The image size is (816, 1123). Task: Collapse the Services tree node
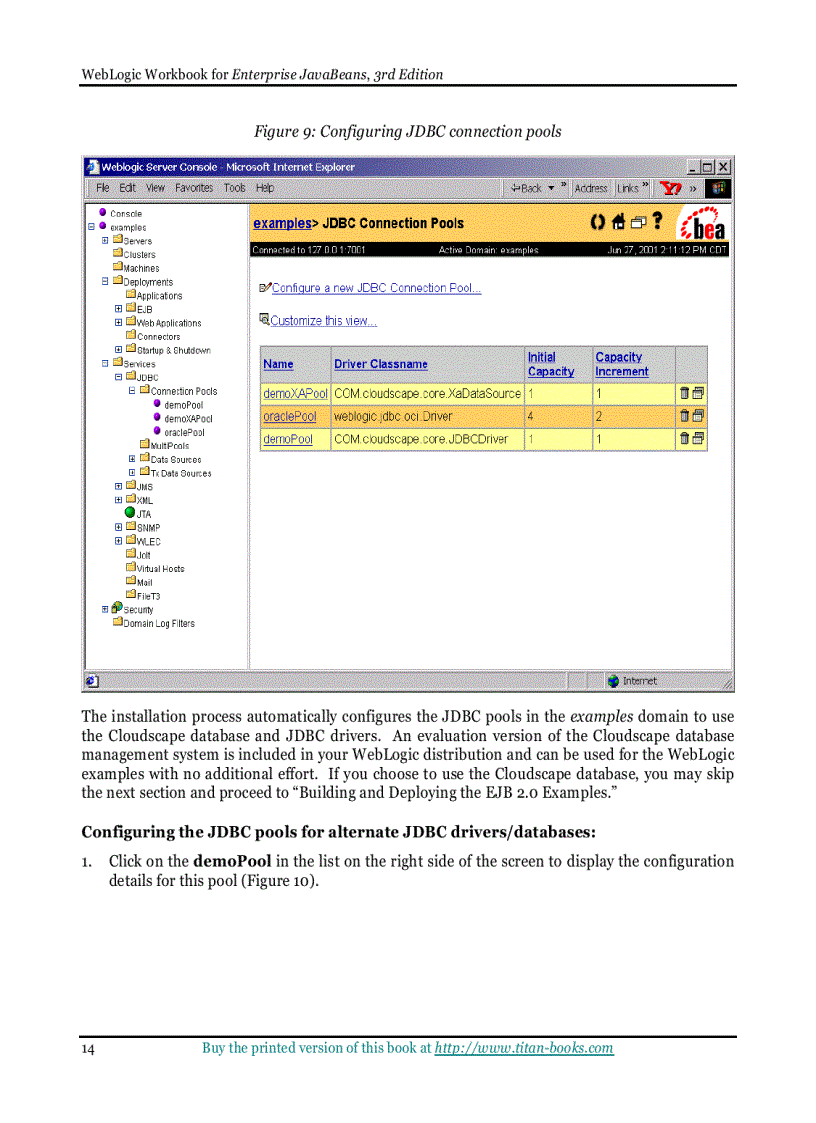105,363
